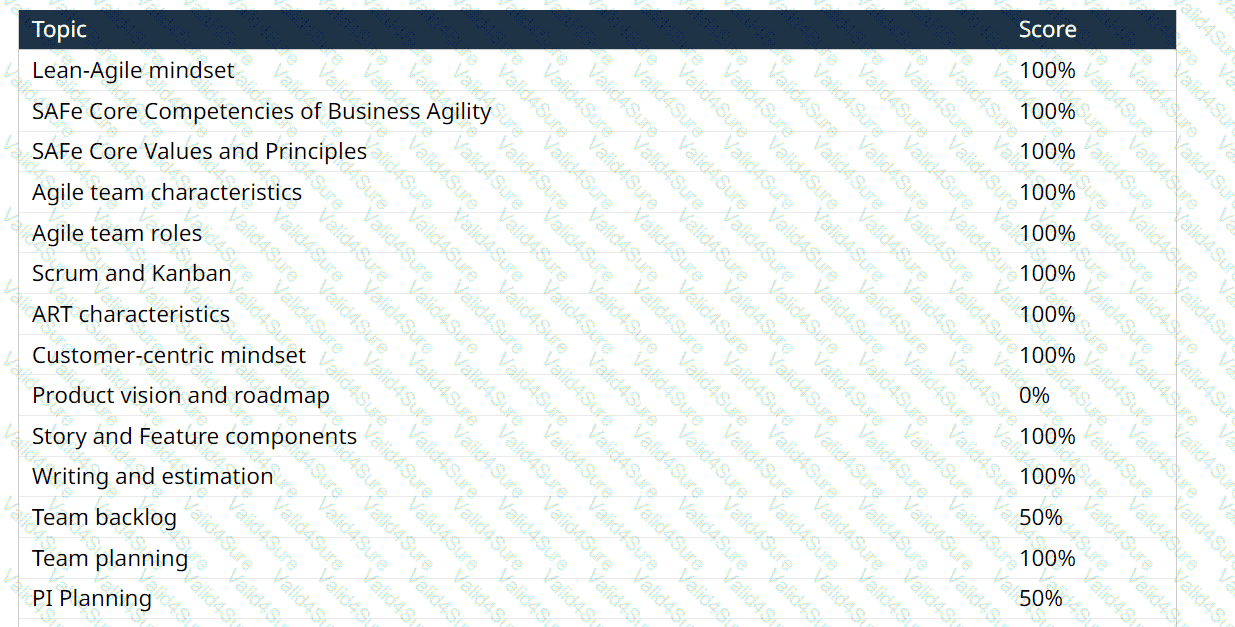Click the Topic column header
The image size is (1235, 627).
[x=59, y=30]
